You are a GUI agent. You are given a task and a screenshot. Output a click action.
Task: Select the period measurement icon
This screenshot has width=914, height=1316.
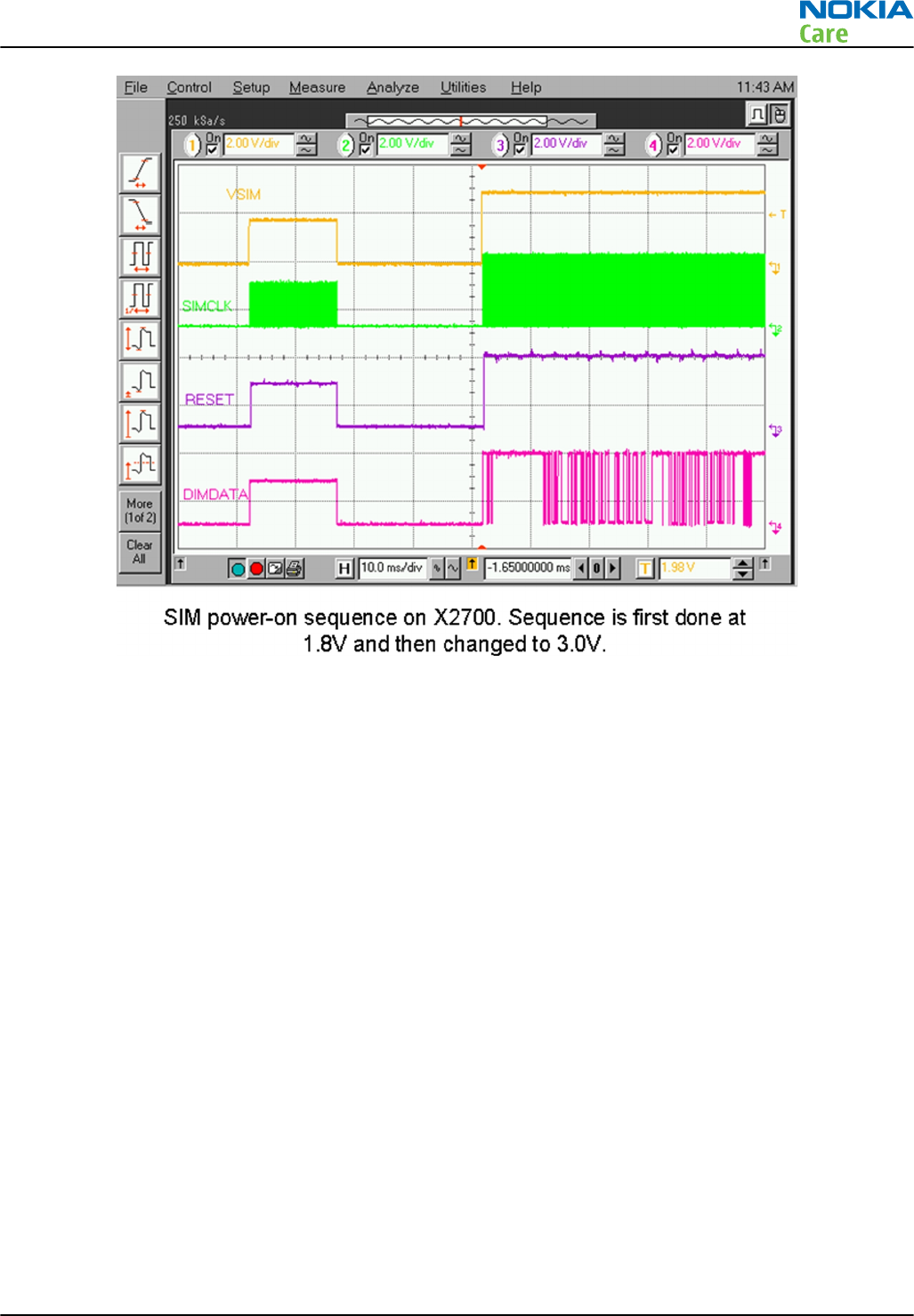coord(140,256)
